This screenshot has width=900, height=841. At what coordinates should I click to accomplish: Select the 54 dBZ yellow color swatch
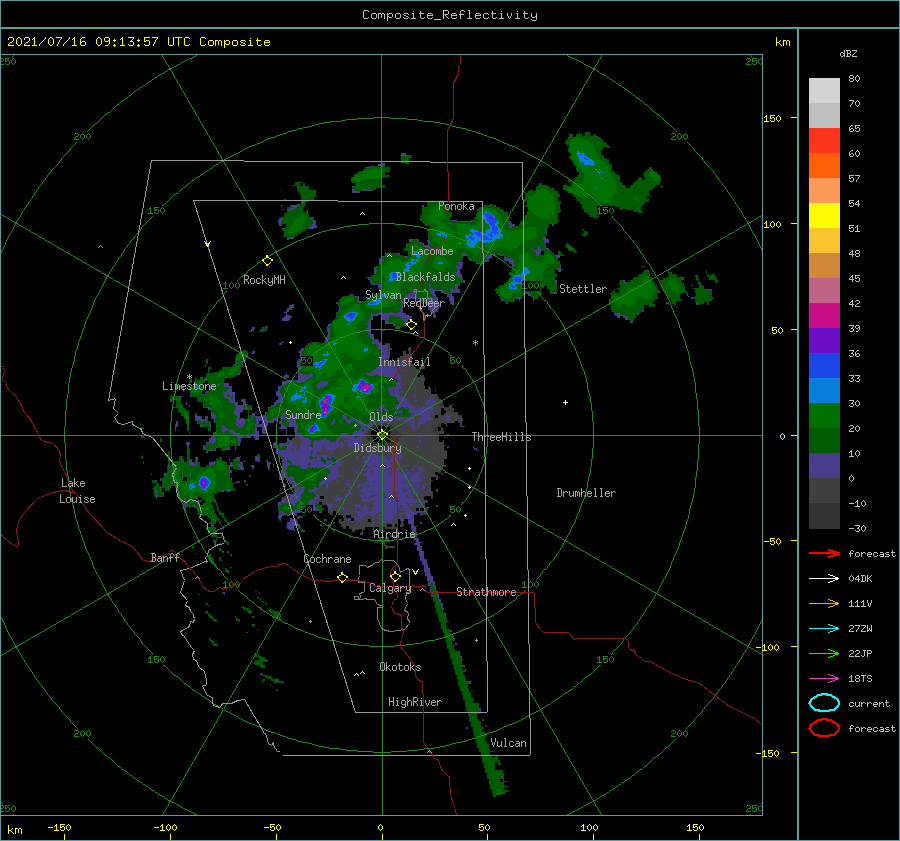click(824, 215)
